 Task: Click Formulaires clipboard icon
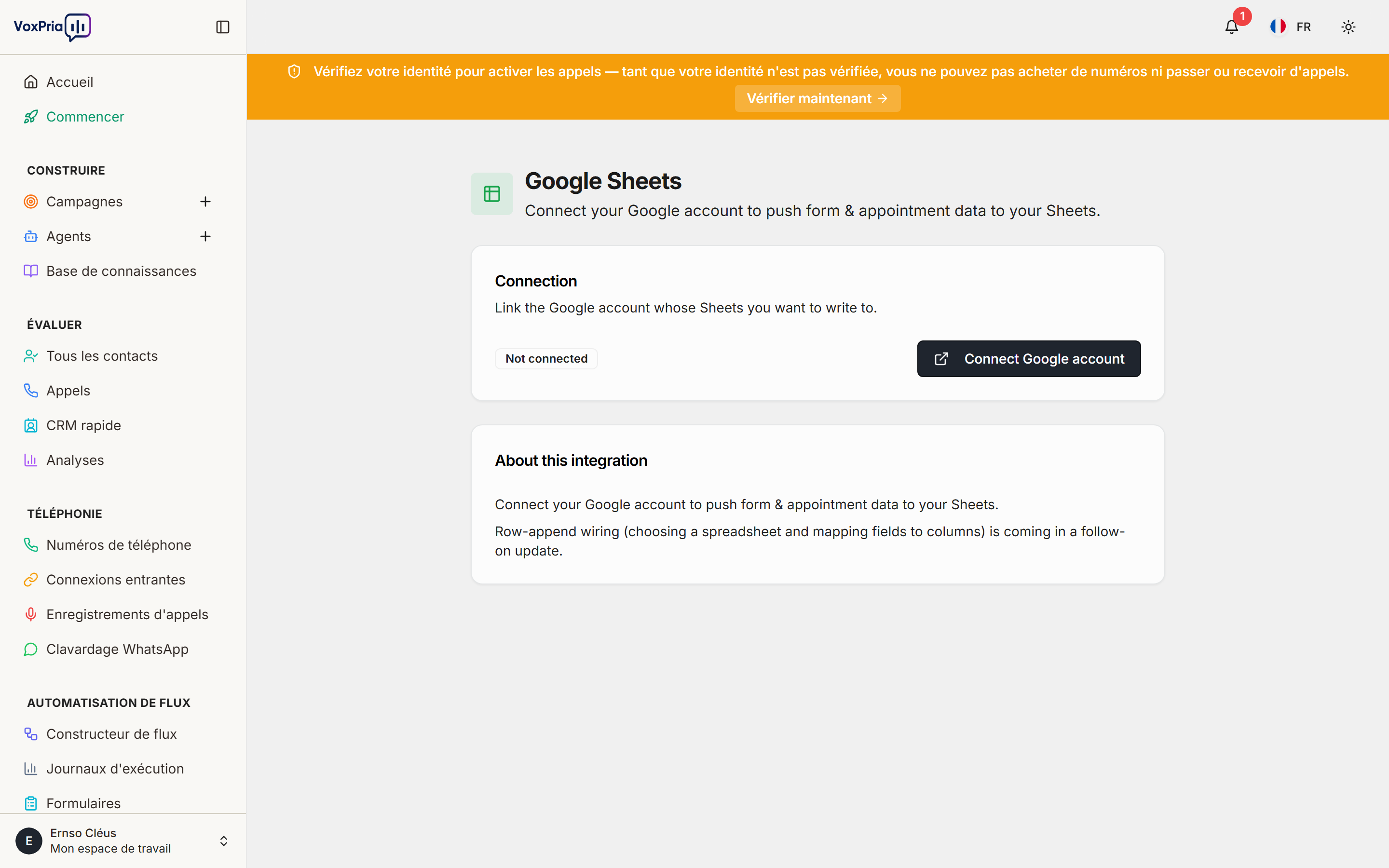click(31, 803)
